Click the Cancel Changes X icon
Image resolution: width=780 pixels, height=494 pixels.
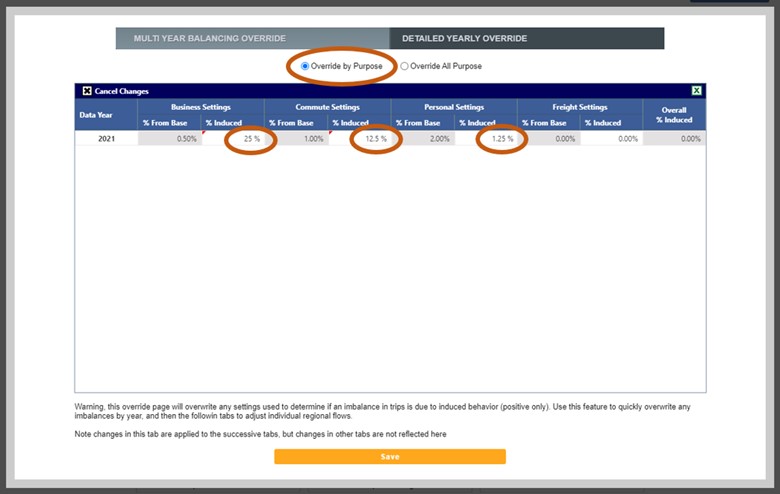pos(87,91)
